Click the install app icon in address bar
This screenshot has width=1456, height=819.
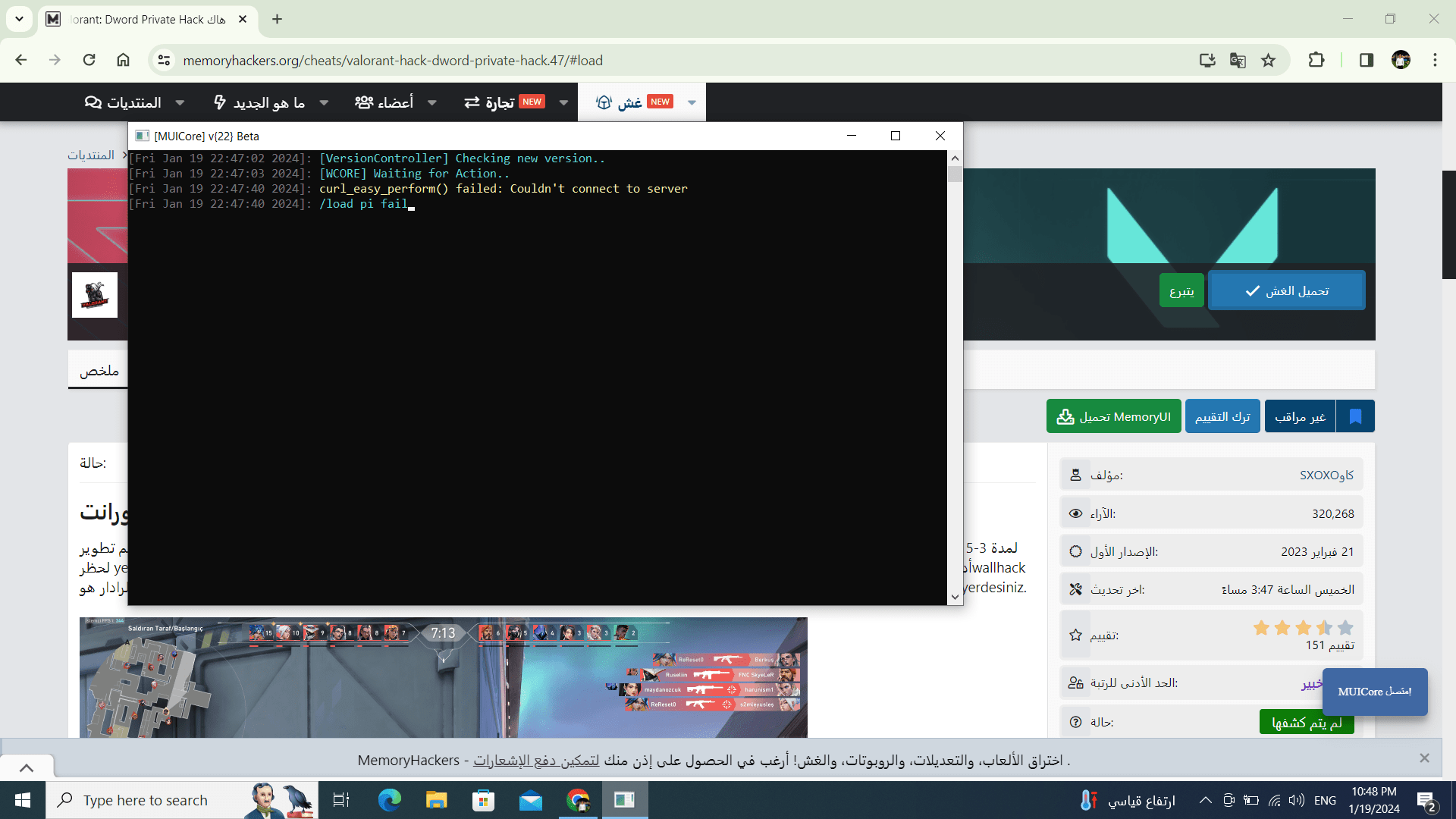point(1207,60)
